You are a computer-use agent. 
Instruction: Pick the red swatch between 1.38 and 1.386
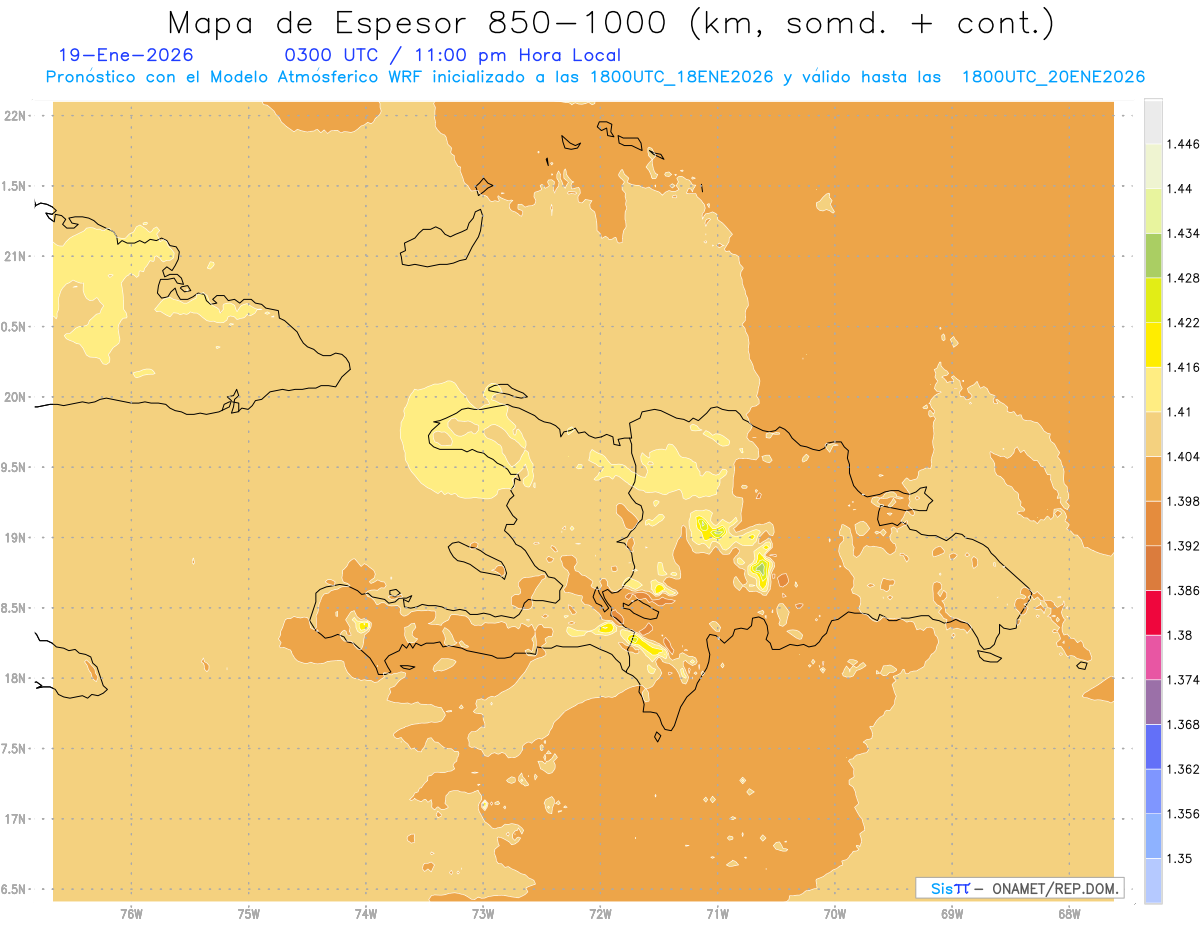coord(1153,613)
